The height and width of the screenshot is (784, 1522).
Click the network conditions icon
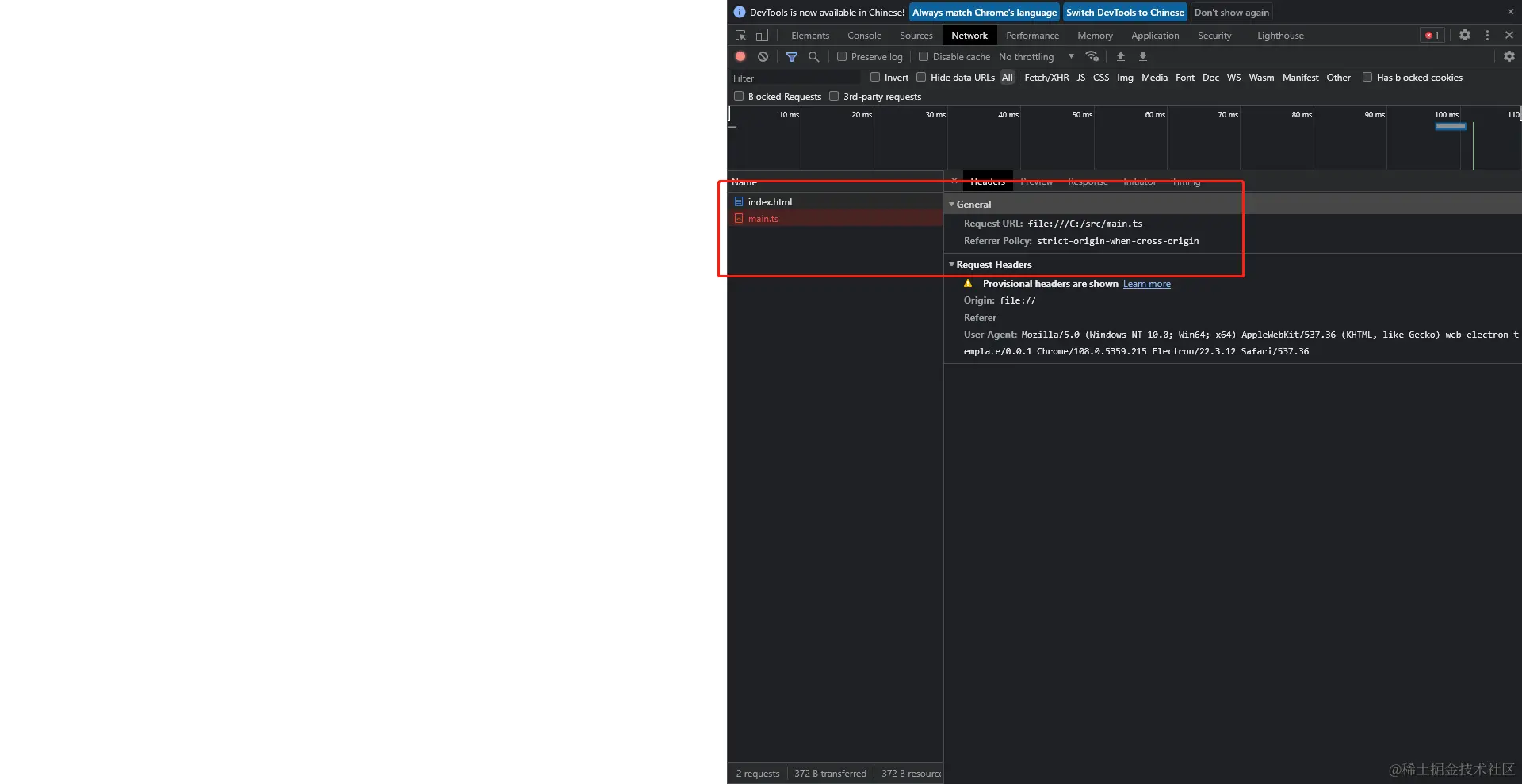pyautogui.click(x=1092, y=56)
